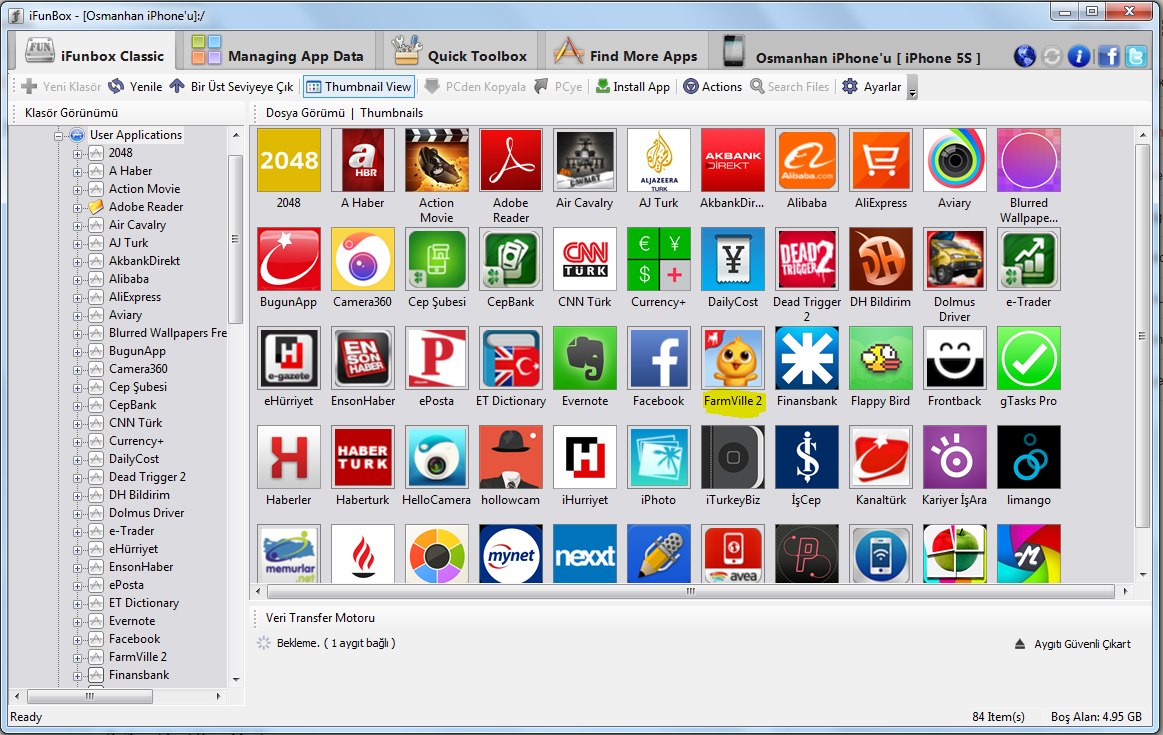Click the Dosya Görümü view label
The height and width of the screenshot is (735, 1163).
pos(306,113)
